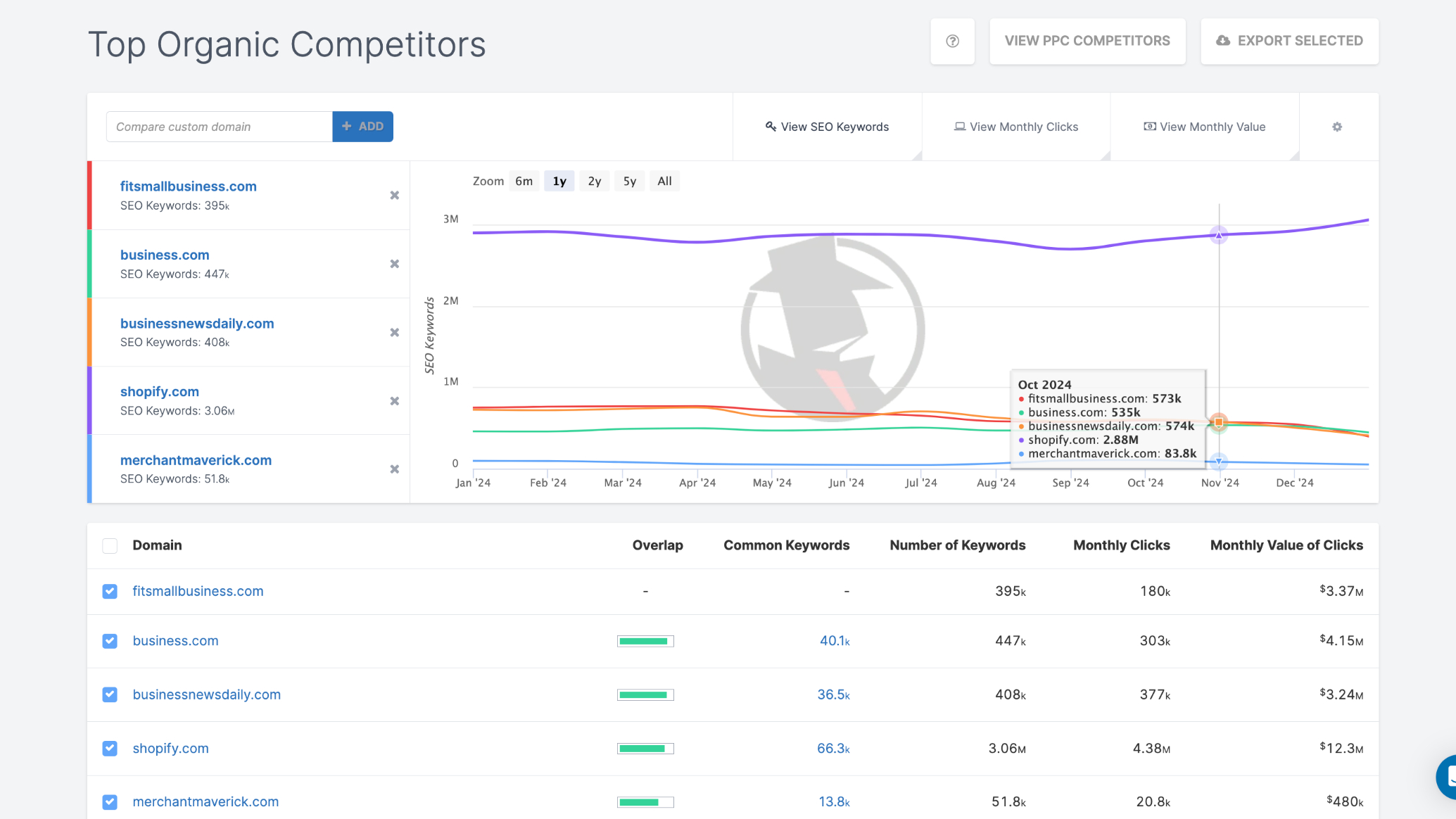This screenshot has width=1456, height=819.
Task: Open business.com link in chart legend
Action: [165, 255]
